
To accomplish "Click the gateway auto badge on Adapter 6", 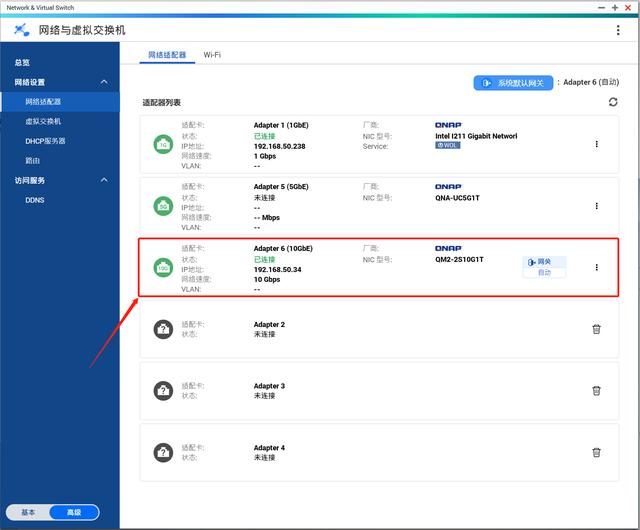I will [544, 267].
